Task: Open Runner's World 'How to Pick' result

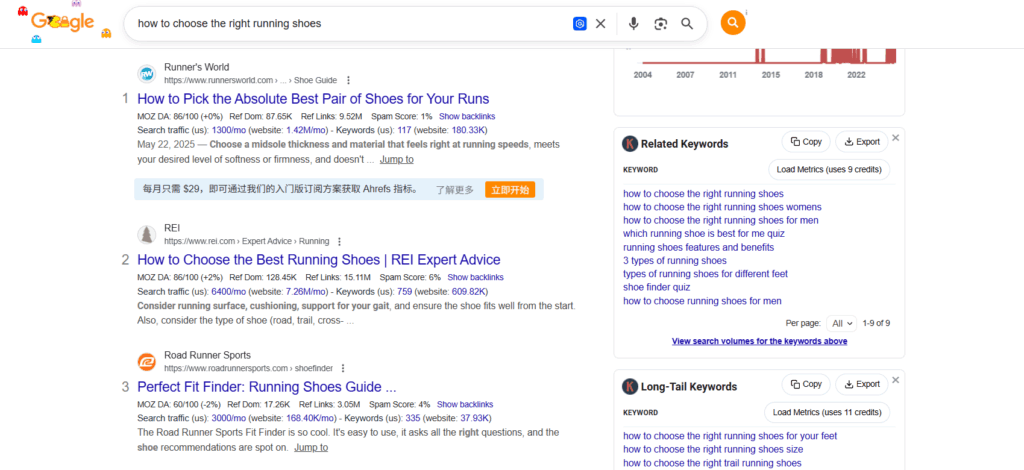Action: click(313, 99)
